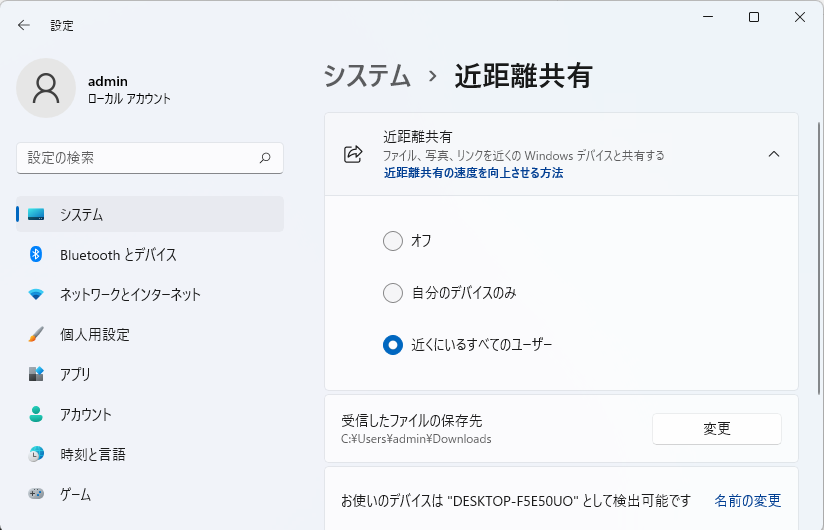Open ネットワークとインターネット category
The height and width of the screenshot is (530, 824).
[x=150, y=294]
